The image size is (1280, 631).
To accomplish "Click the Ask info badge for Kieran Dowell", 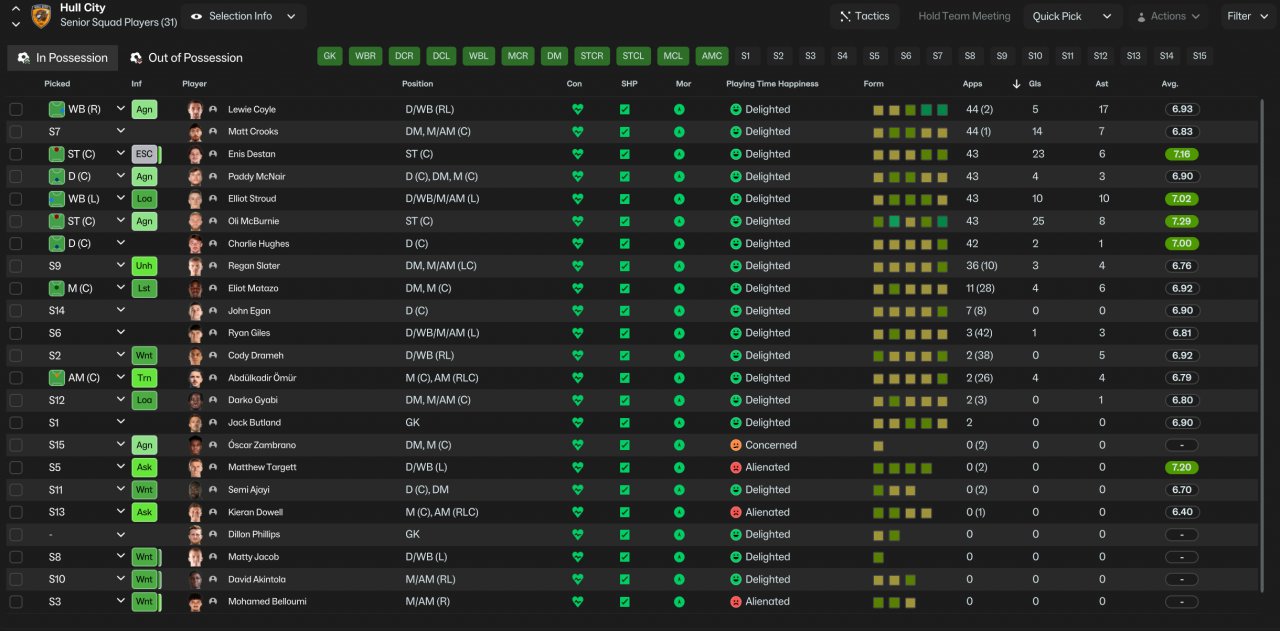I will [x=145, y=512].
